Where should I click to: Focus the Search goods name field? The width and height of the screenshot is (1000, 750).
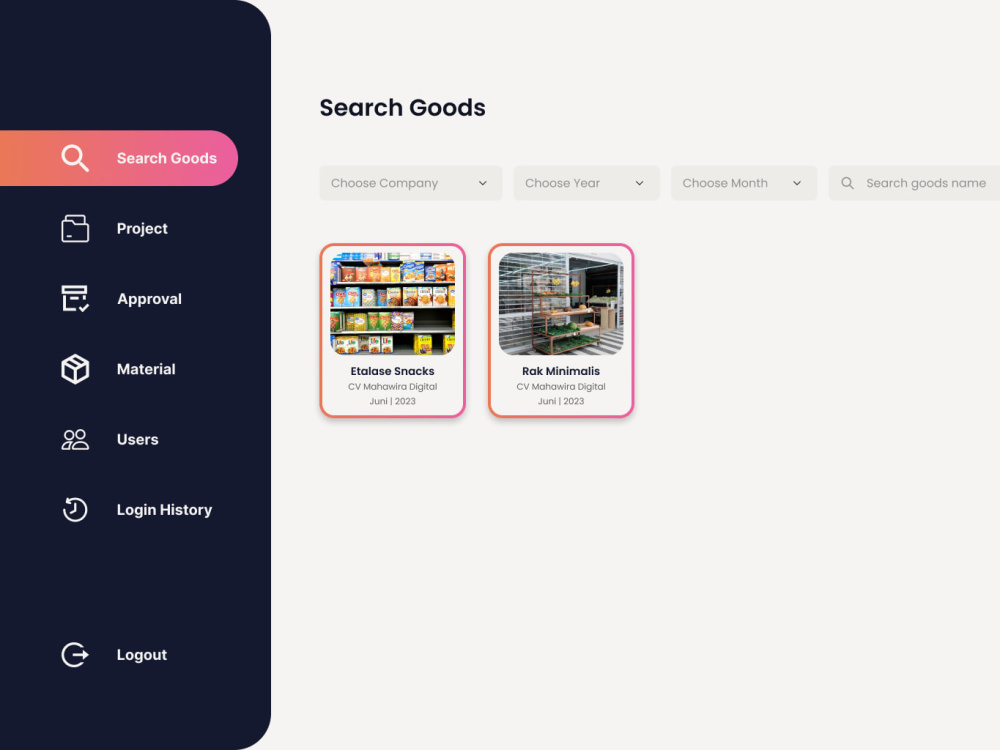click(915, 183)
